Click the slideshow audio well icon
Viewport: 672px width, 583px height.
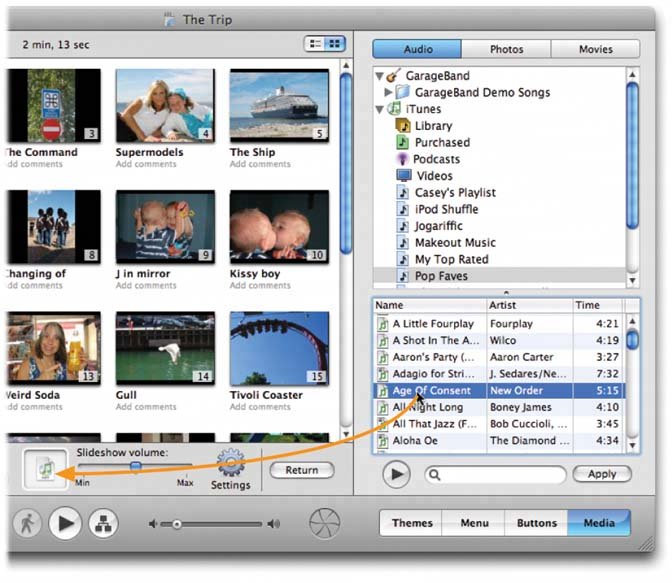pos(45,469)
